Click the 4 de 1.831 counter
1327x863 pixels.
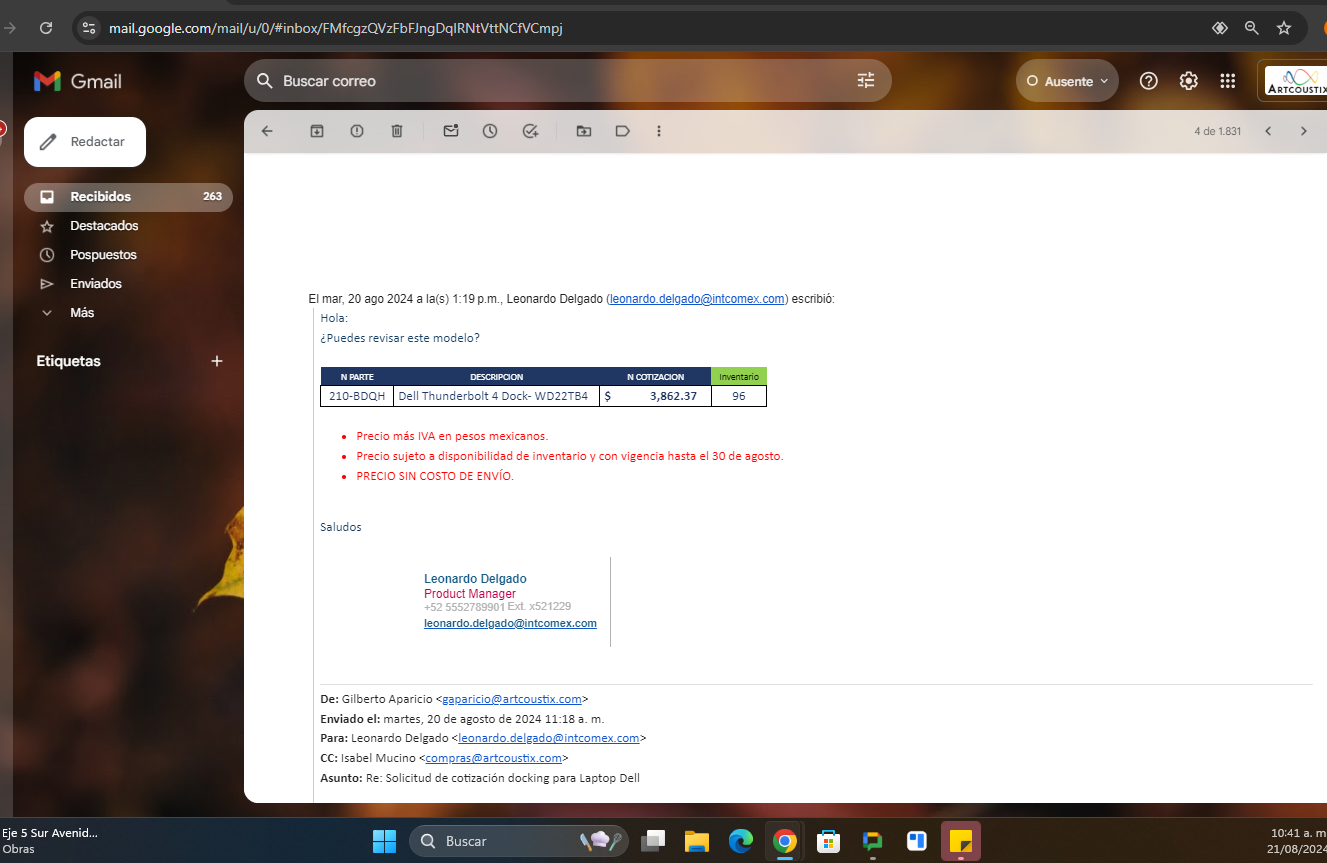1217,131
